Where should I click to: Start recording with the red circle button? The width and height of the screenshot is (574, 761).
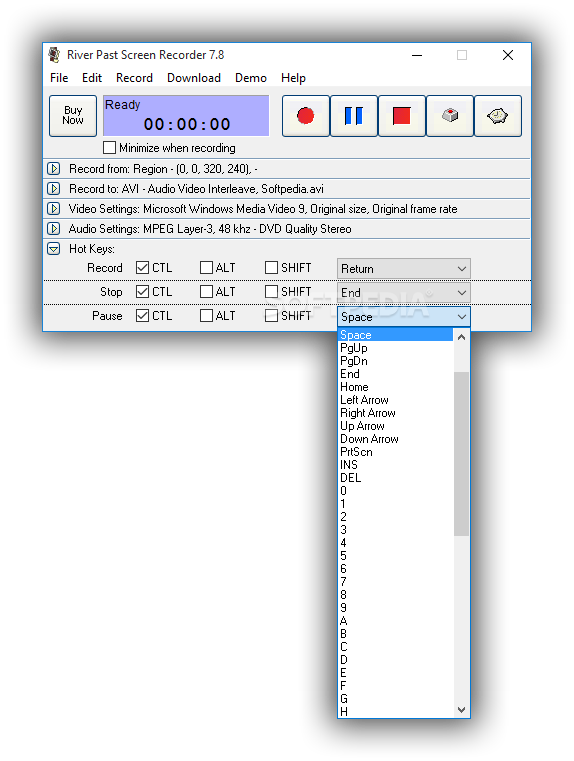tap(306, 116)
